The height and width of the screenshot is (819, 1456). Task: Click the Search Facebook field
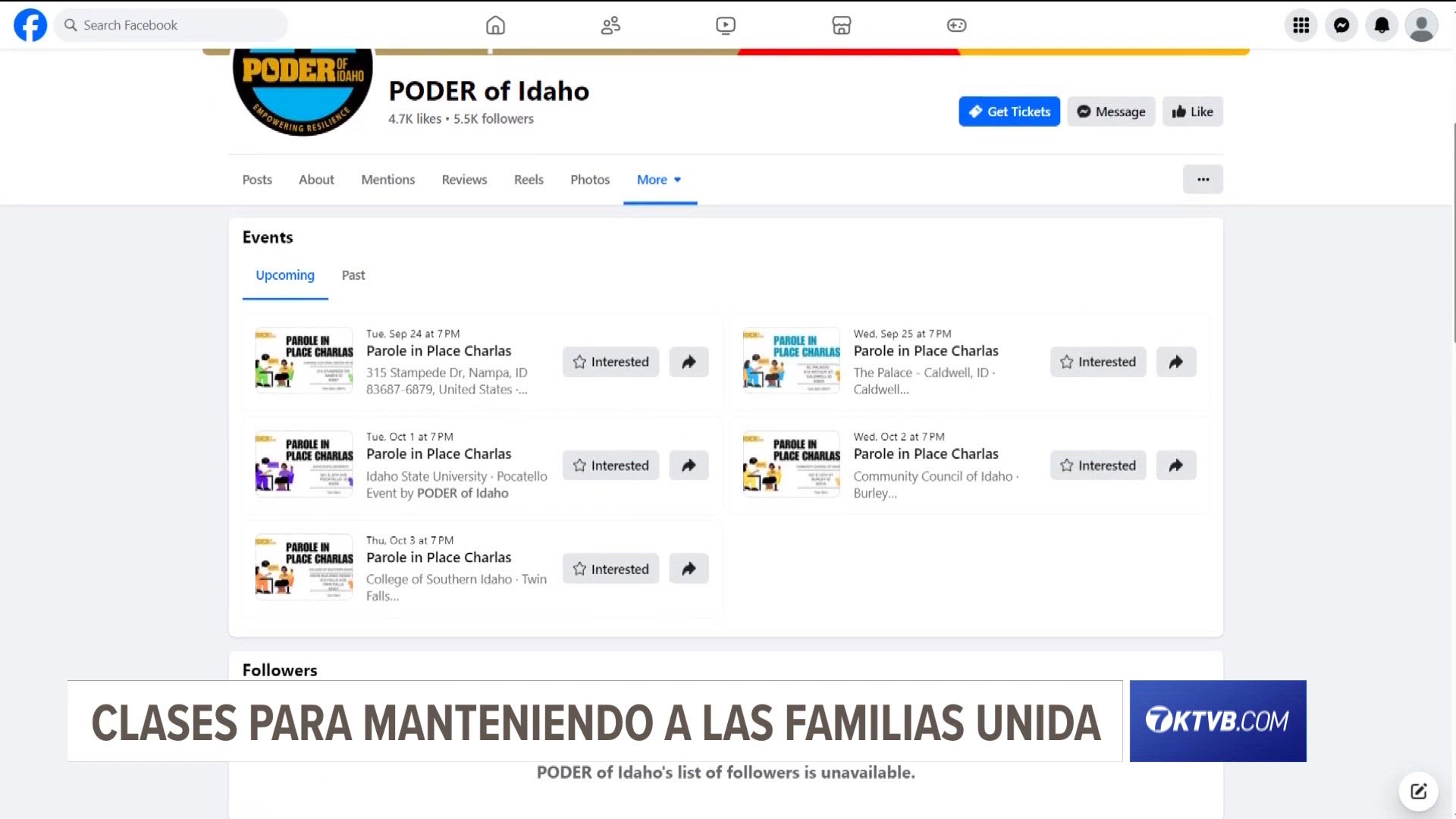[x=171, y=25]
